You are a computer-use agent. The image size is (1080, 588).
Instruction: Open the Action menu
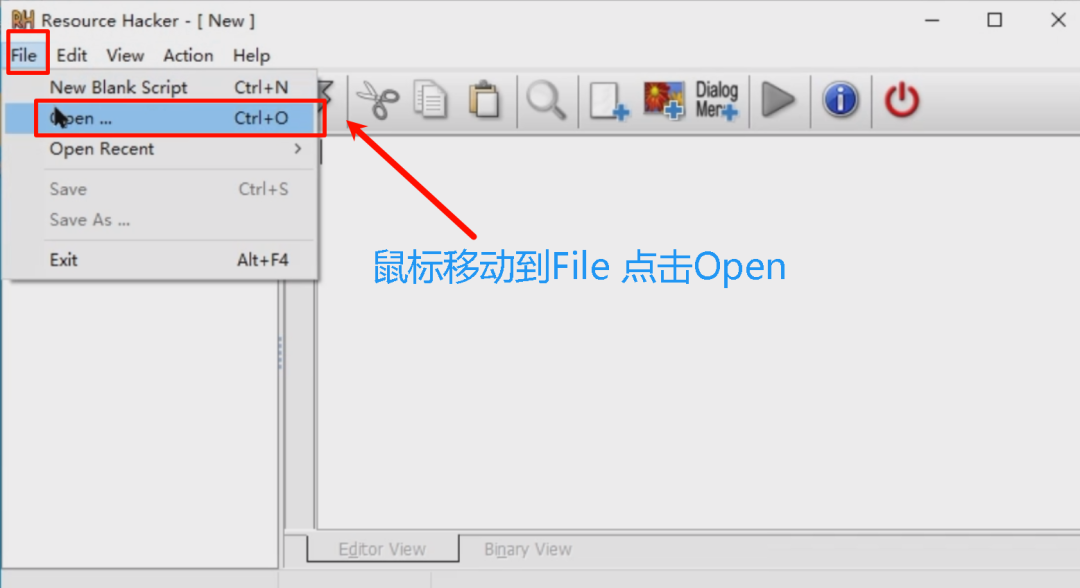[x=188, y=56]
